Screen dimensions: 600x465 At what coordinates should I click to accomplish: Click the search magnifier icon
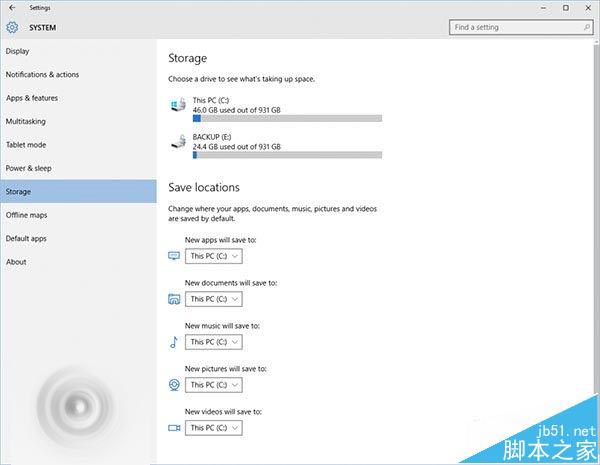tap(586, 27)
